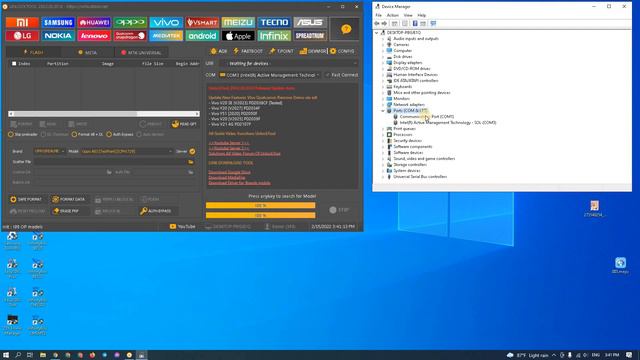
Task: Select the Apple brand tile
Action: [238, 36]
